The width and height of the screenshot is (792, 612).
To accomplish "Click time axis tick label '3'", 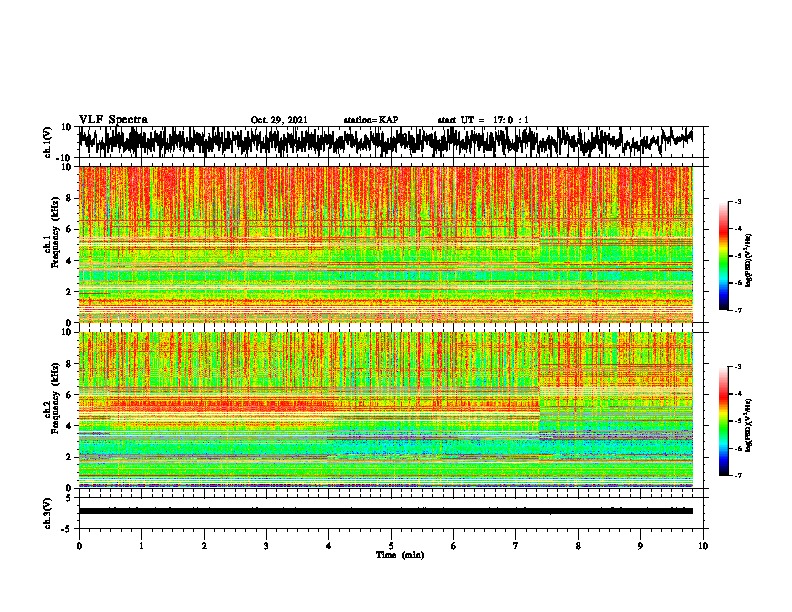I will coord(266,546).
